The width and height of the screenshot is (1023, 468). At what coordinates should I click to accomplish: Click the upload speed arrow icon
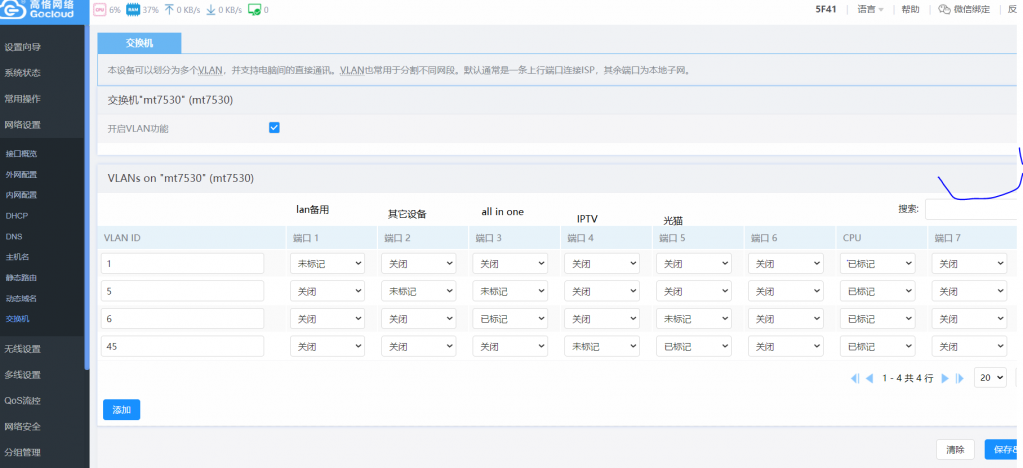pos(169,10)
